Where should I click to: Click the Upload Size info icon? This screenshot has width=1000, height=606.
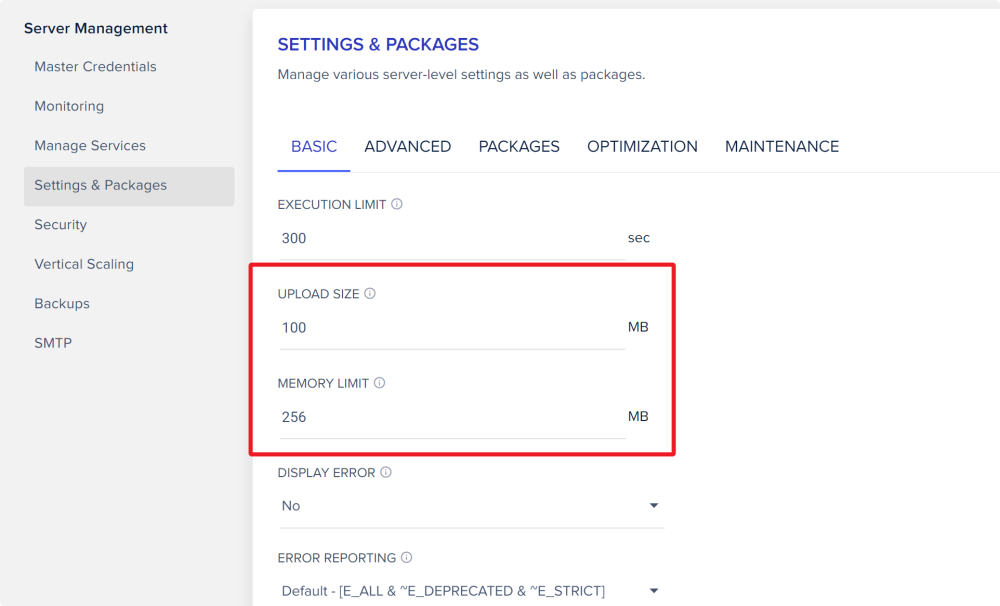[x=370, y=293]
